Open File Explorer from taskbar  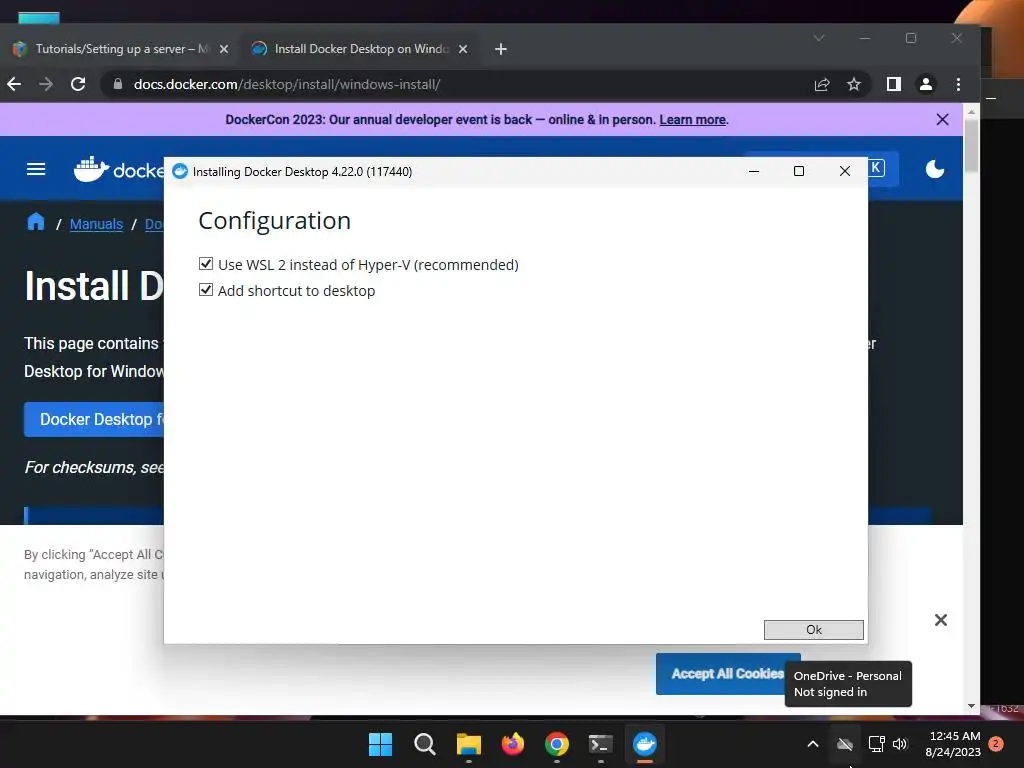click(469, 744)
